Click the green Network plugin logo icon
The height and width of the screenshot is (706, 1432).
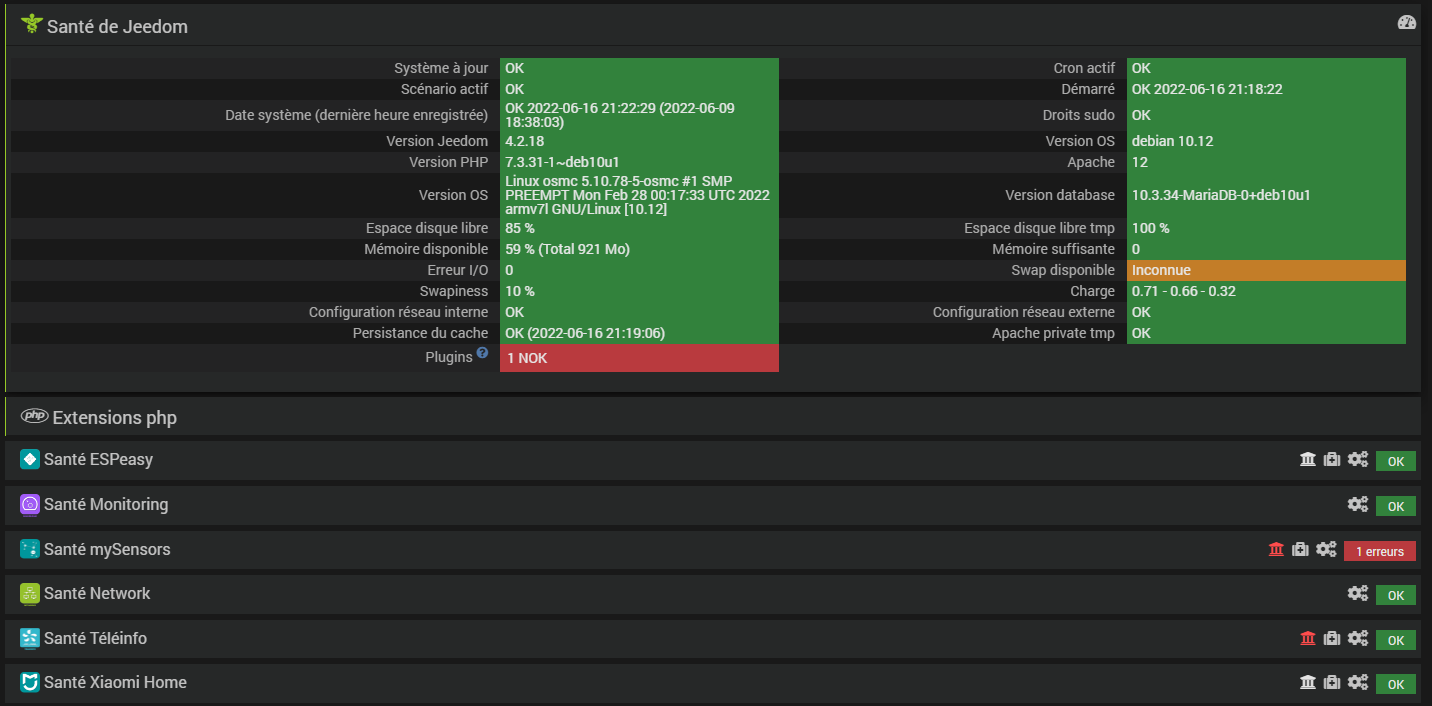[30, 593]
